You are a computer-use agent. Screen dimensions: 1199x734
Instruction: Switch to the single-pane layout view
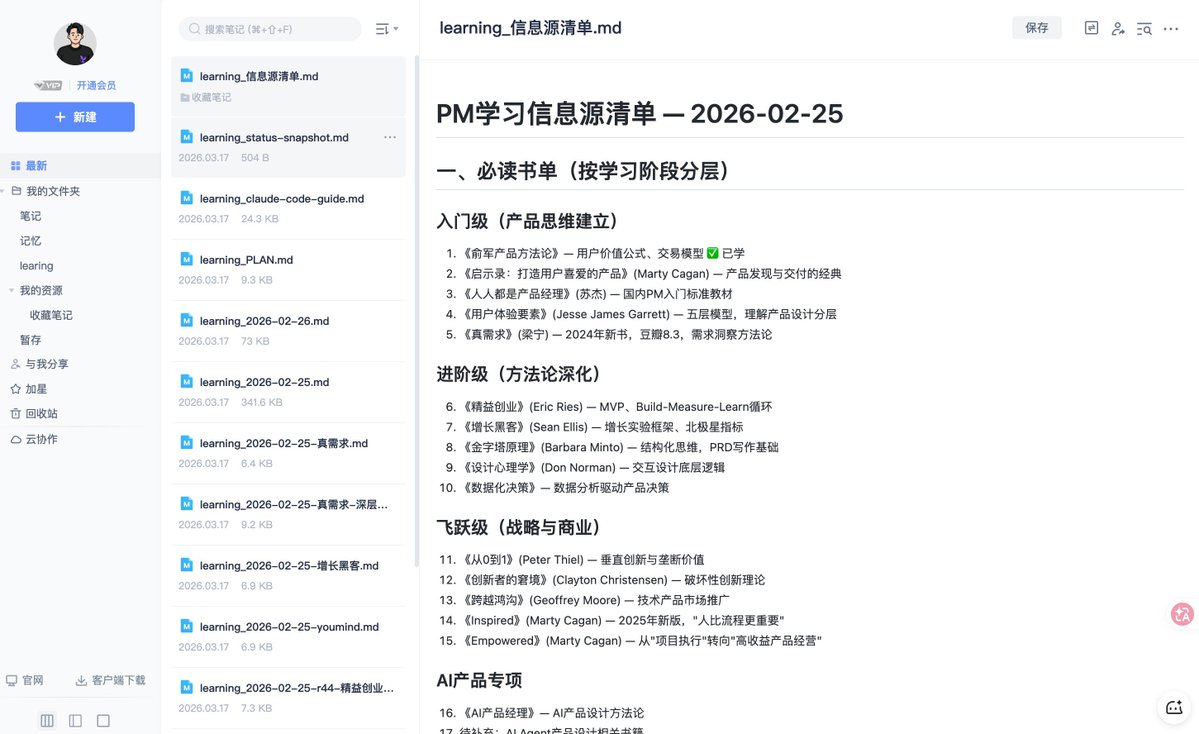103,720
